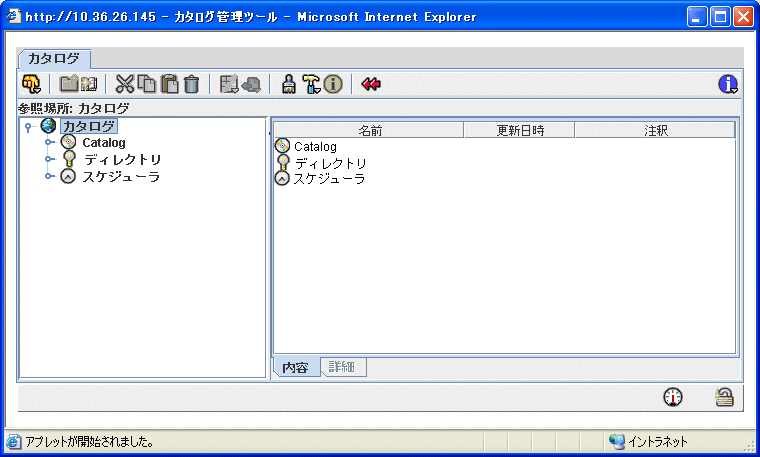The width and height of the screenshot is (760, 457).
Task: Close the Internet Explorer window
Action: [x=744, y=17]
